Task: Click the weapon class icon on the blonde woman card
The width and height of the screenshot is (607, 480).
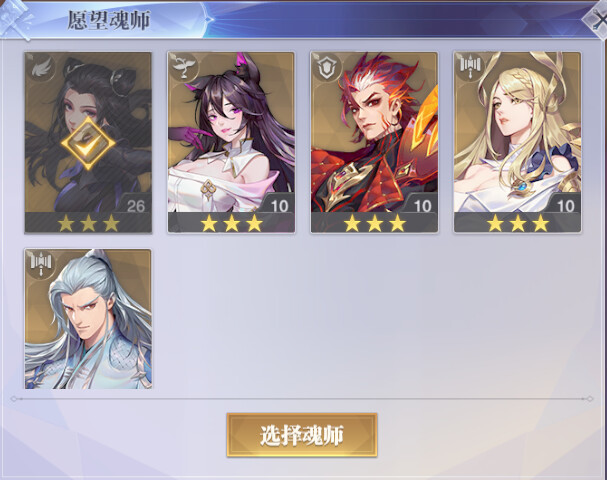Action: pos(470,67)
